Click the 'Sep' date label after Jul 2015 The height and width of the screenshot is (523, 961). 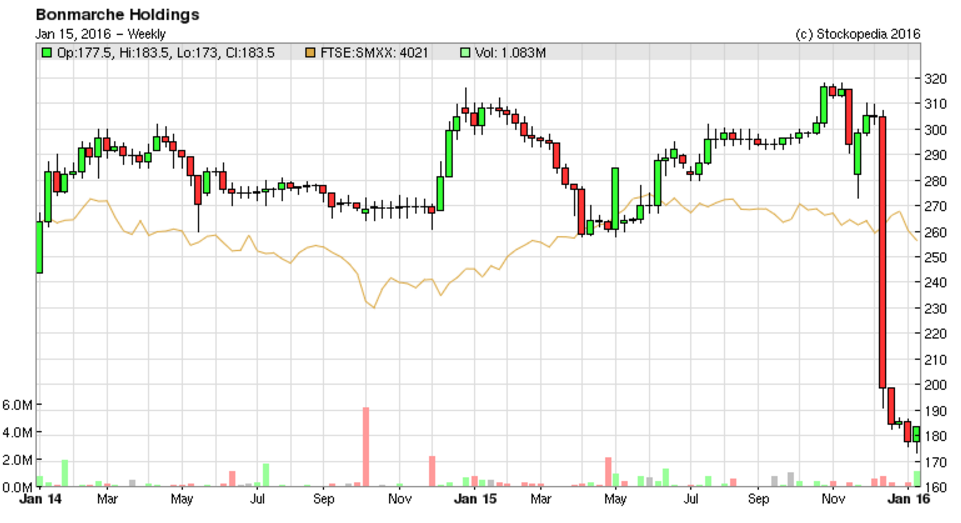(758, 499)
